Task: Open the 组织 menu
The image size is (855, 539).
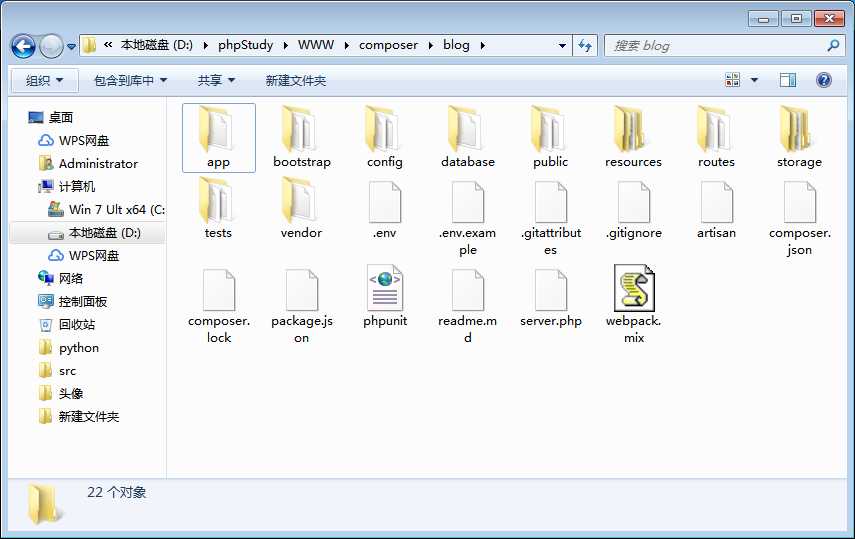Action: [x=45, y=81]
